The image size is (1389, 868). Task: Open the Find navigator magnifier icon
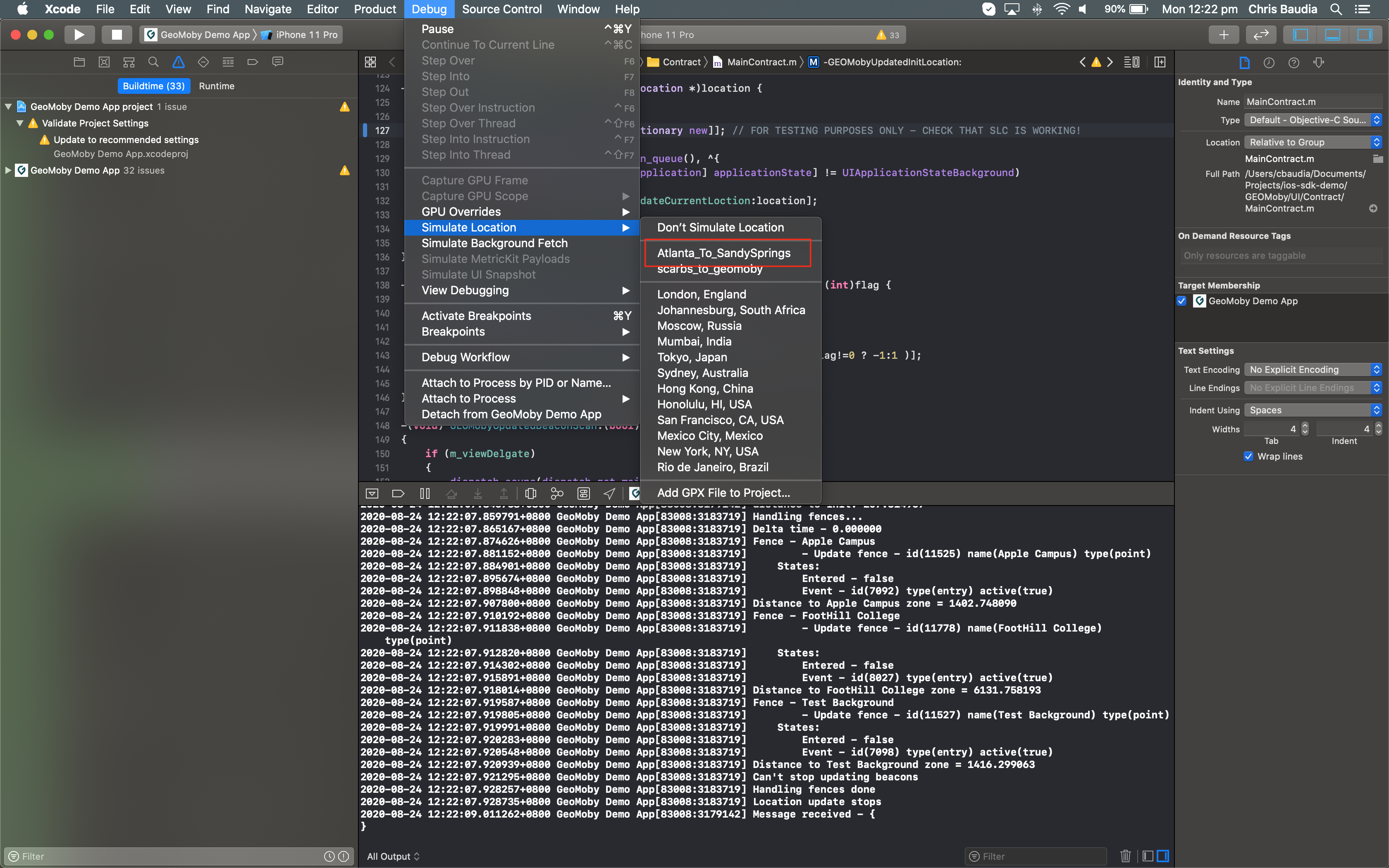153,62
